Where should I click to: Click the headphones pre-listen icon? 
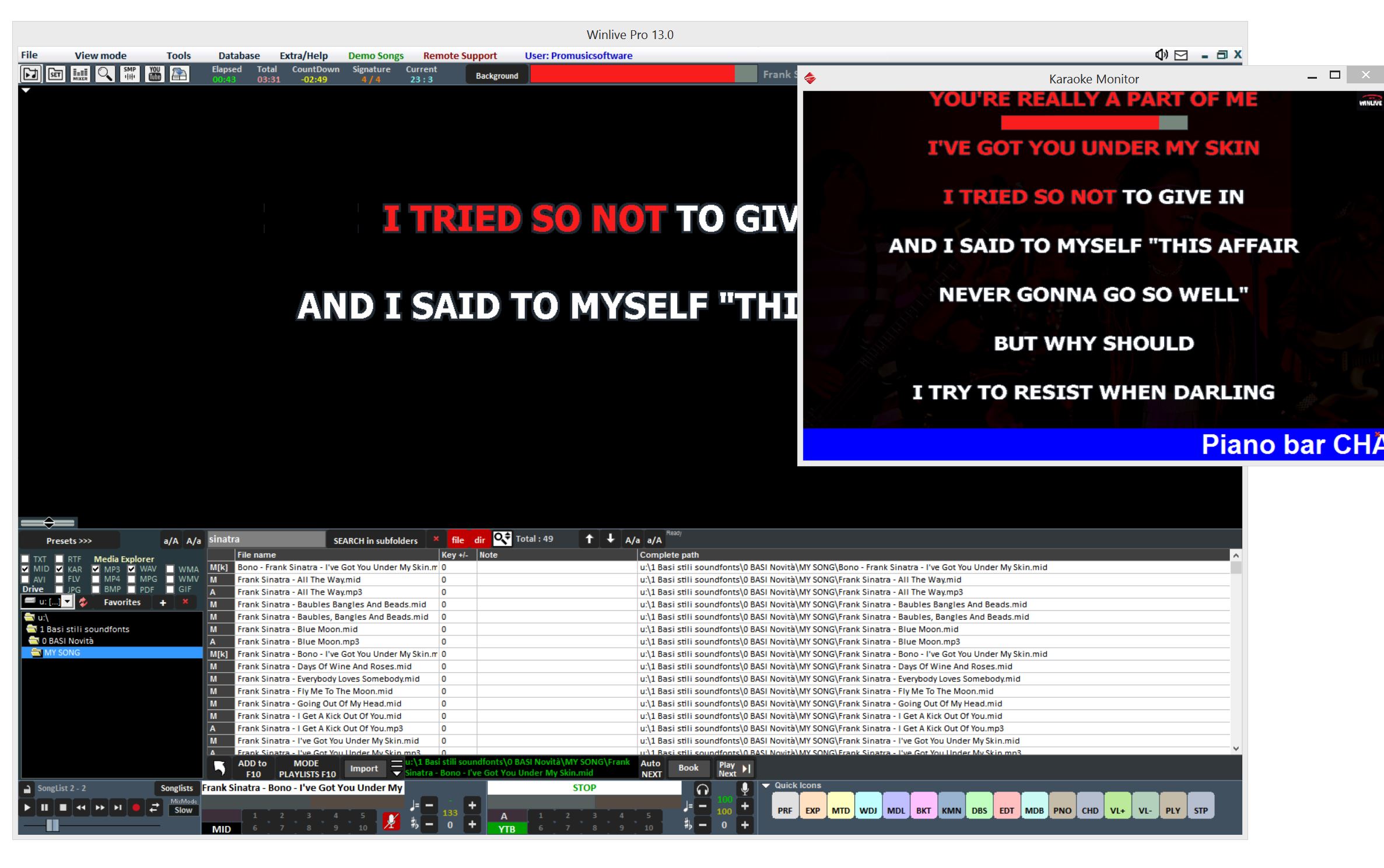[x=703, y=790]
